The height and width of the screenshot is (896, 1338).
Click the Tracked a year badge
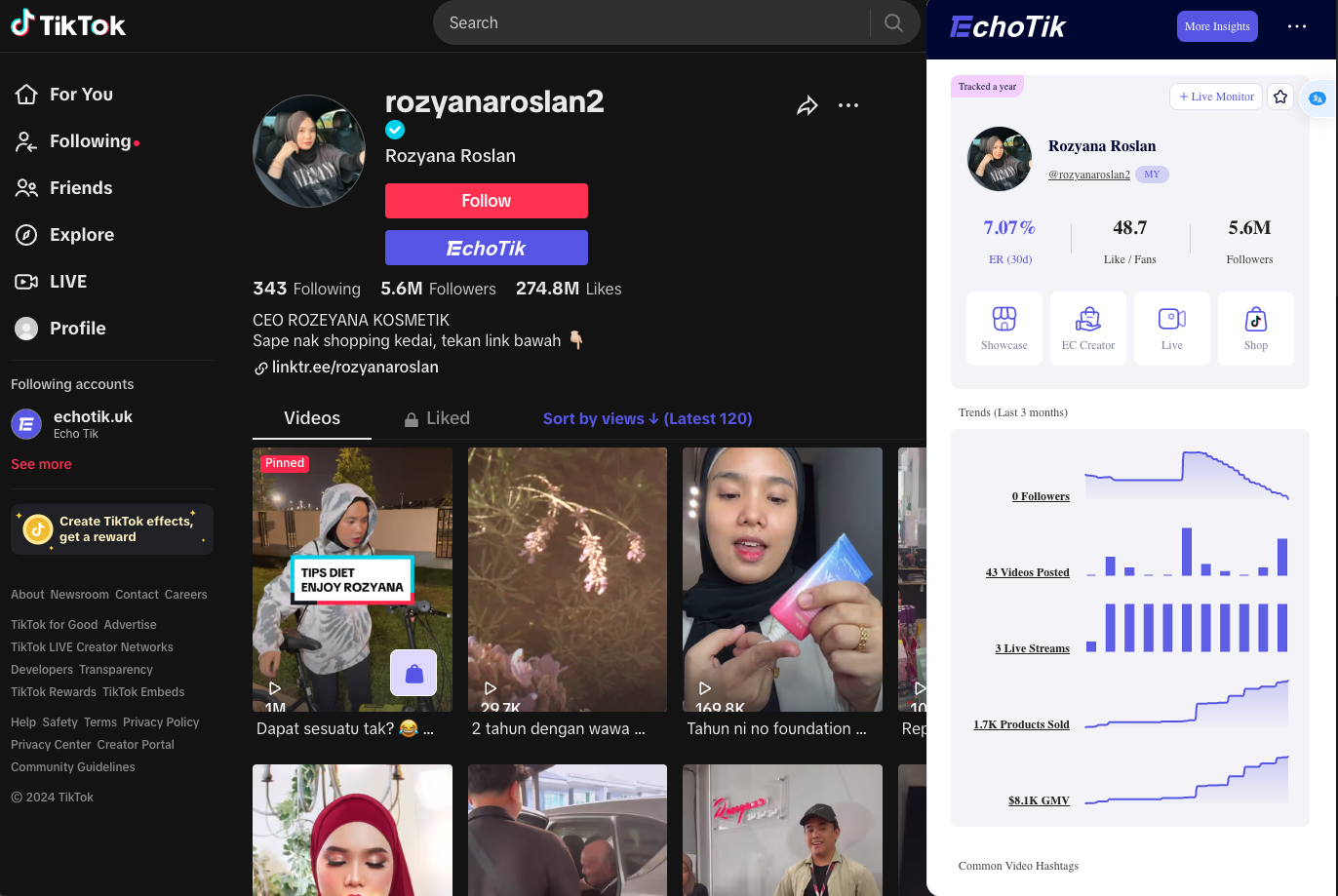[987, 87]
